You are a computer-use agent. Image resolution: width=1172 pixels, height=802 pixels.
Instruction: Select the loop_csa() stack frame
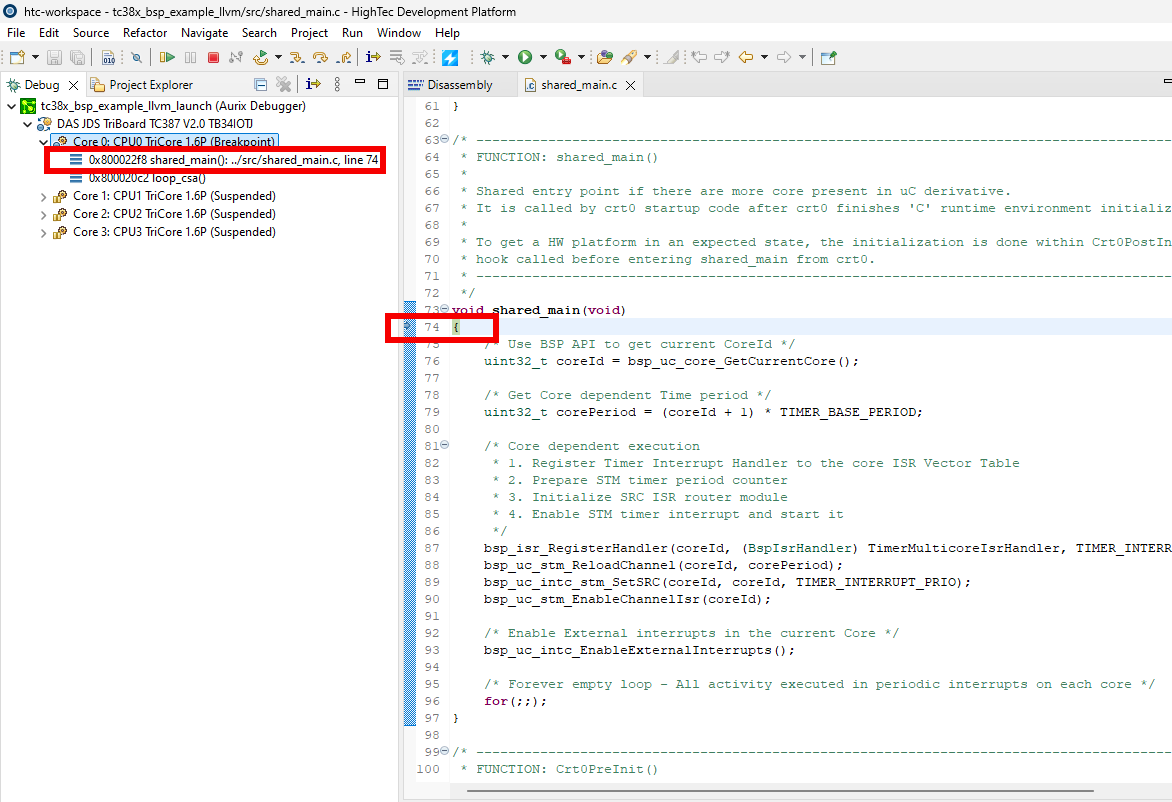147,178
